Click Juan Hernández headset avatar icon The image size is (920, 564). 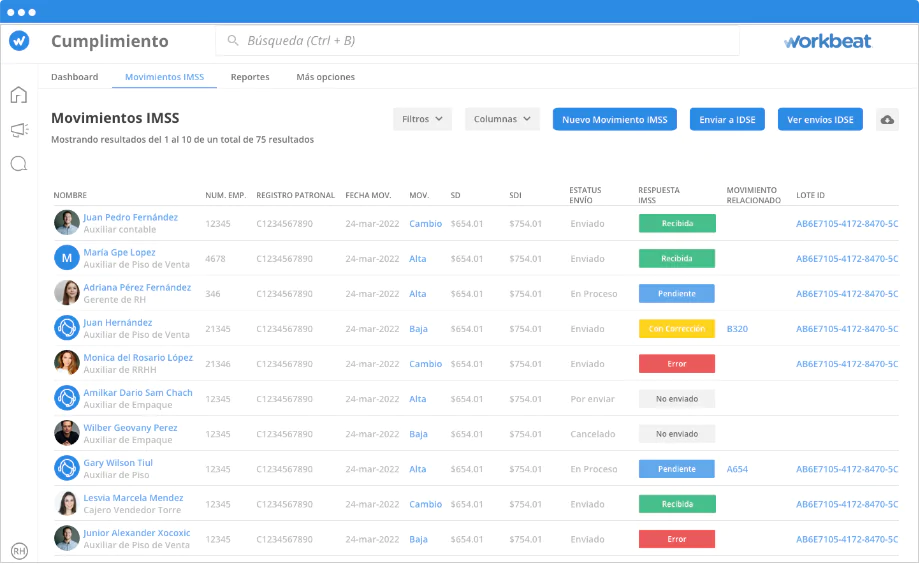[x=67, y=328]
